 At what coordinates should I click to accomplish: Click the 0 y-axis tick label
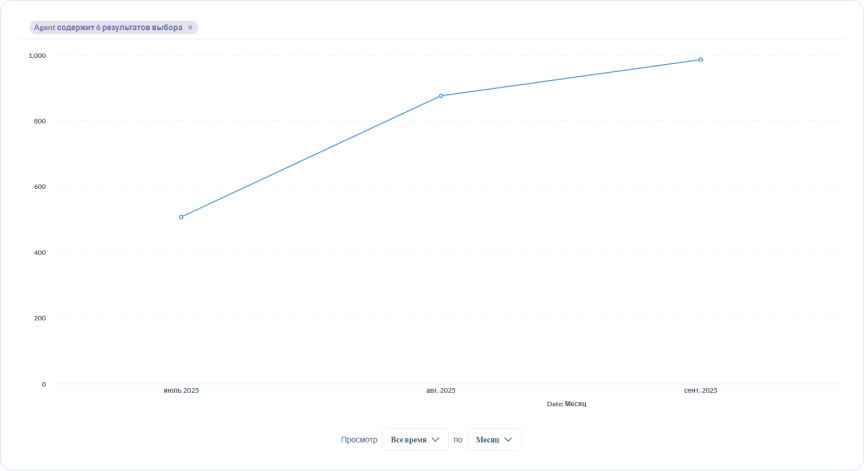point(43,384)
